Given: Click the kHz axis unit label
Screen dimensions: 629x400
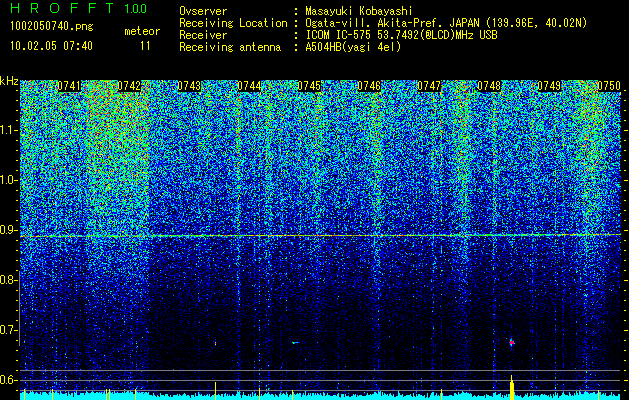Looking at the screenshot, I should 9,81.
